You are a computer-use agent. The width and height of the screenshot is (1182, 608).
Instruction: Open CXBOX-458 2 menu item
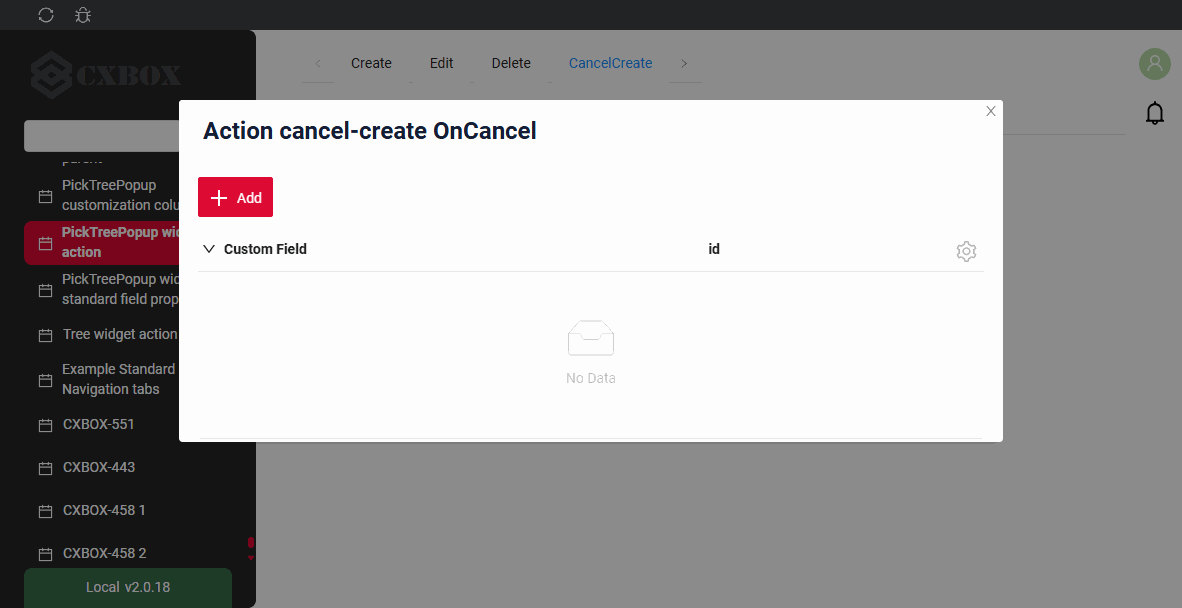coord(104,553)
